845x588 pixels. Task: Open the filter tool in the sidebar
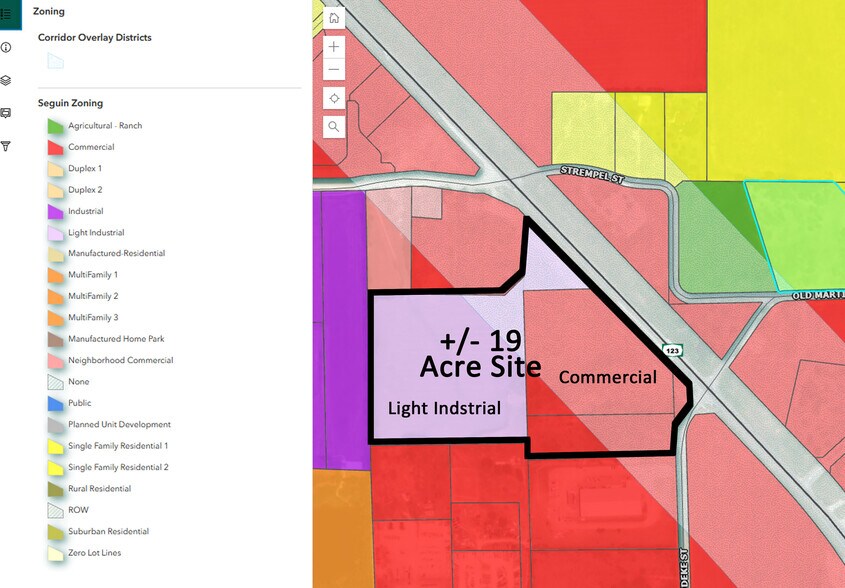[8, 146]
